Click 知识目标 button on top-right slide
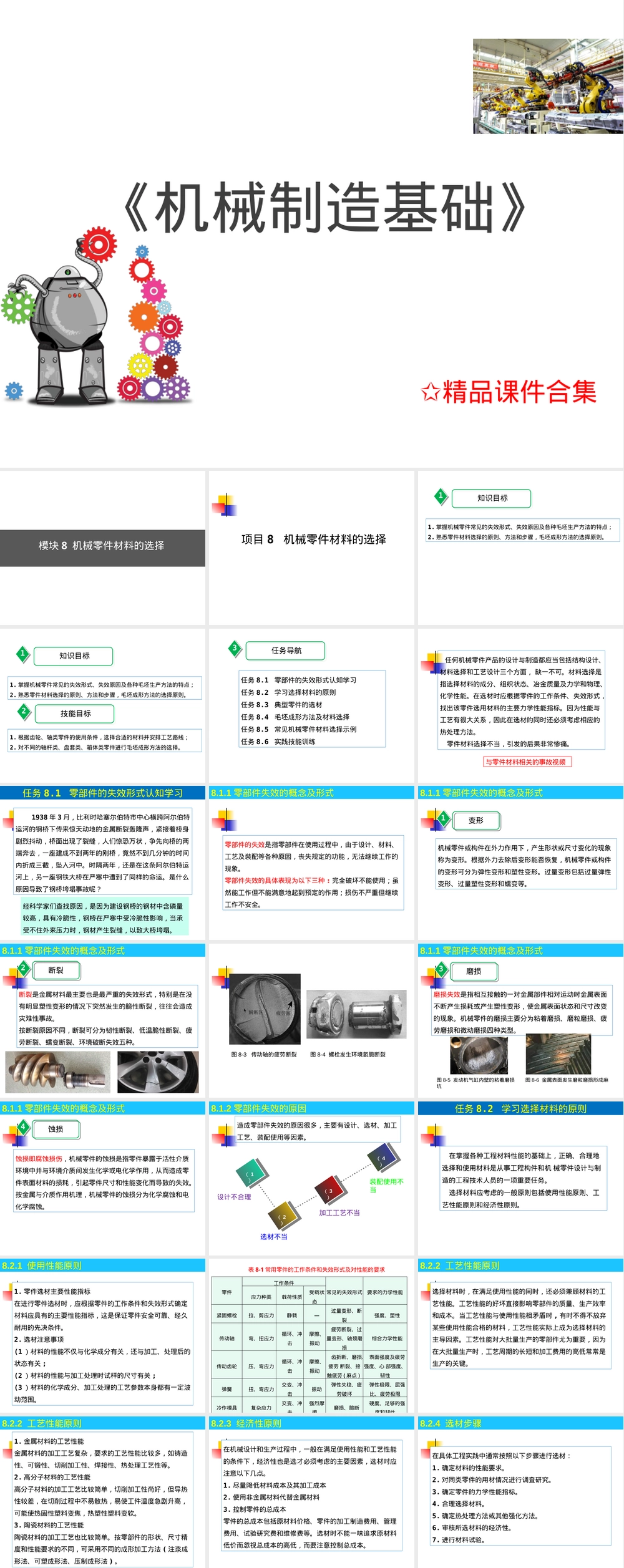The height and width of the screenshot is (1568, 624). [x=492, y=498]
